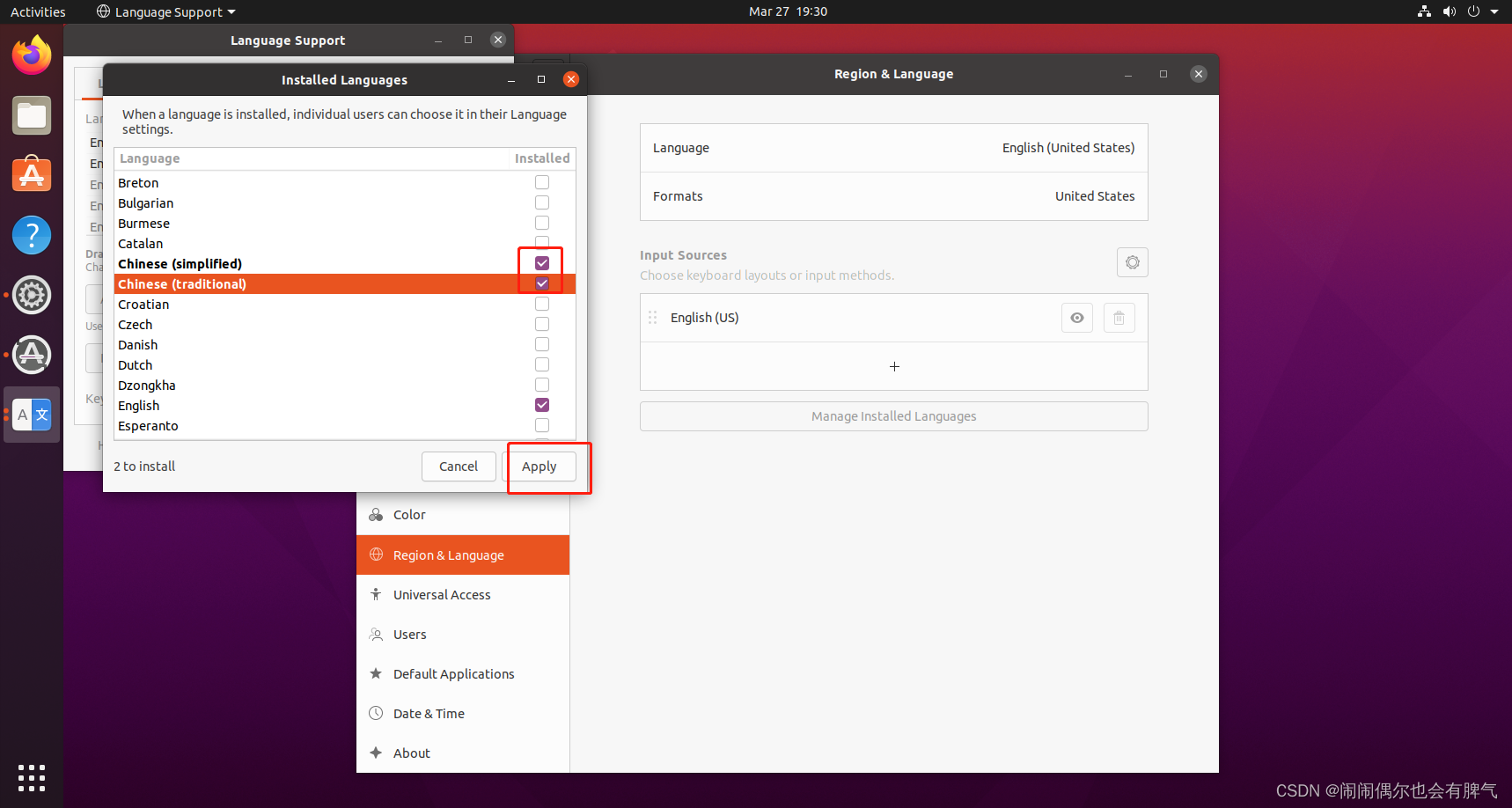Launch Ubuntu Software from dock

(x=32, y=175)
